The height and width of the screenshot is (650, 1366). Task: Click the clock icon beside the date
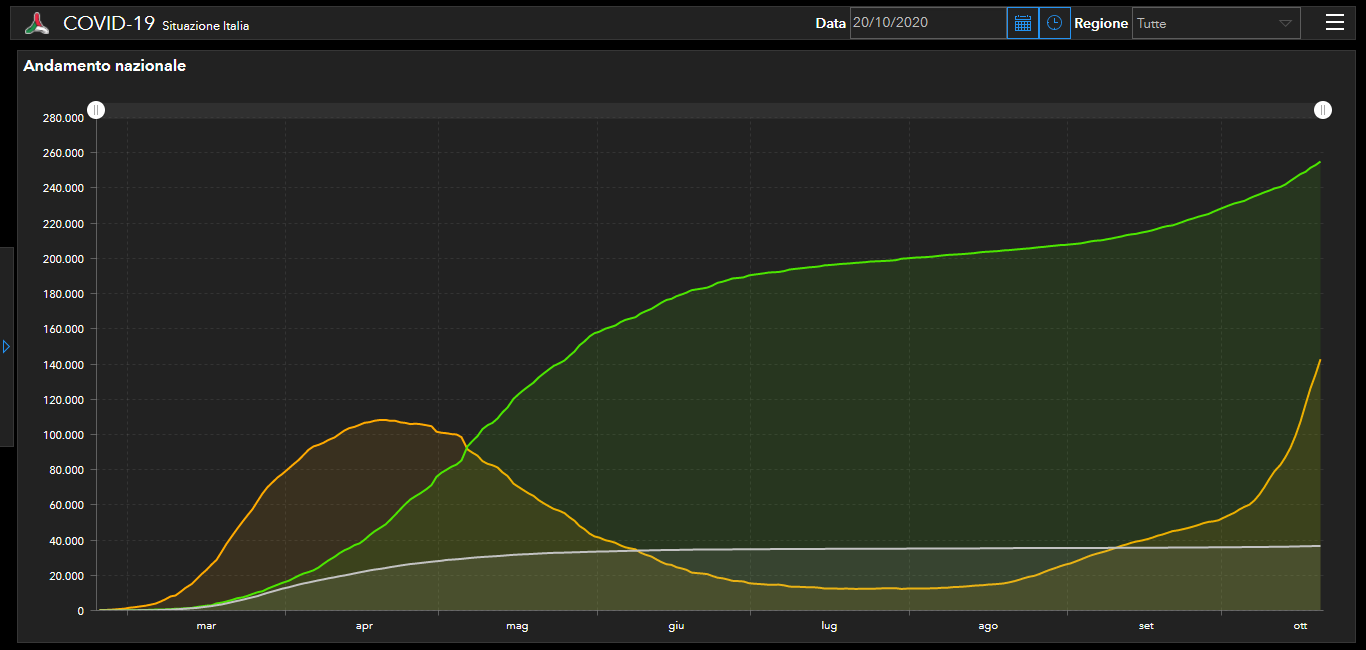click(1054, 23)
